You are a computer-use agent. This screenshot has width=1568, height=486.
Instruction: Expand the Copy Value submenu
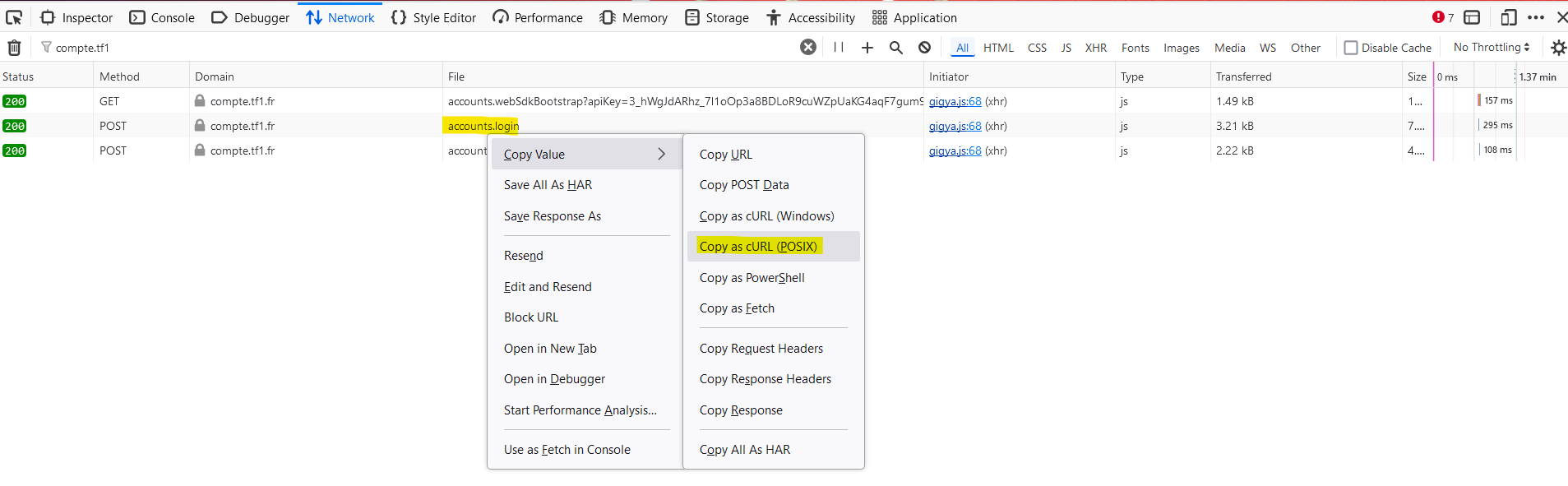click(585, 154)
